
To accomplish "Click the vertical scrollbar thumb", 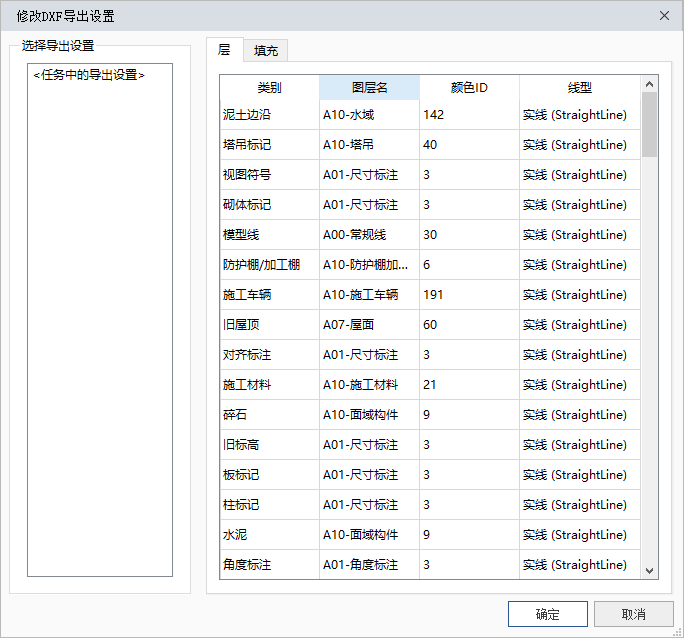I will [x=649, y=124].
